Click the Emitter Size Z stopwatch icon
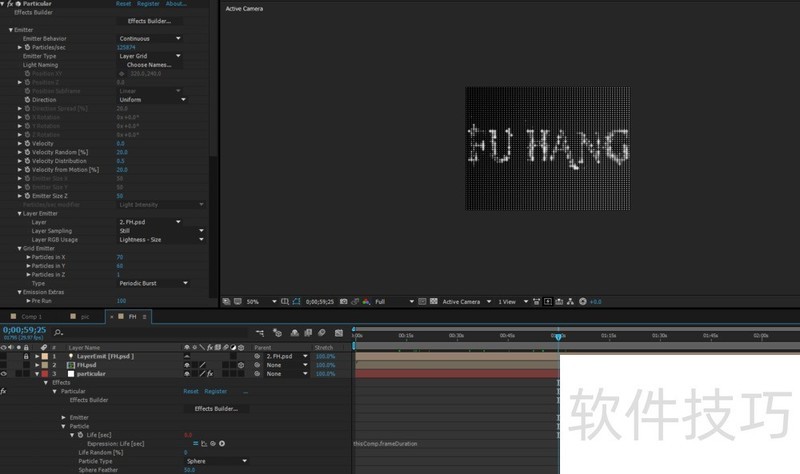The width and height of the screenshot is (800, 474). [x=27, y=196]
